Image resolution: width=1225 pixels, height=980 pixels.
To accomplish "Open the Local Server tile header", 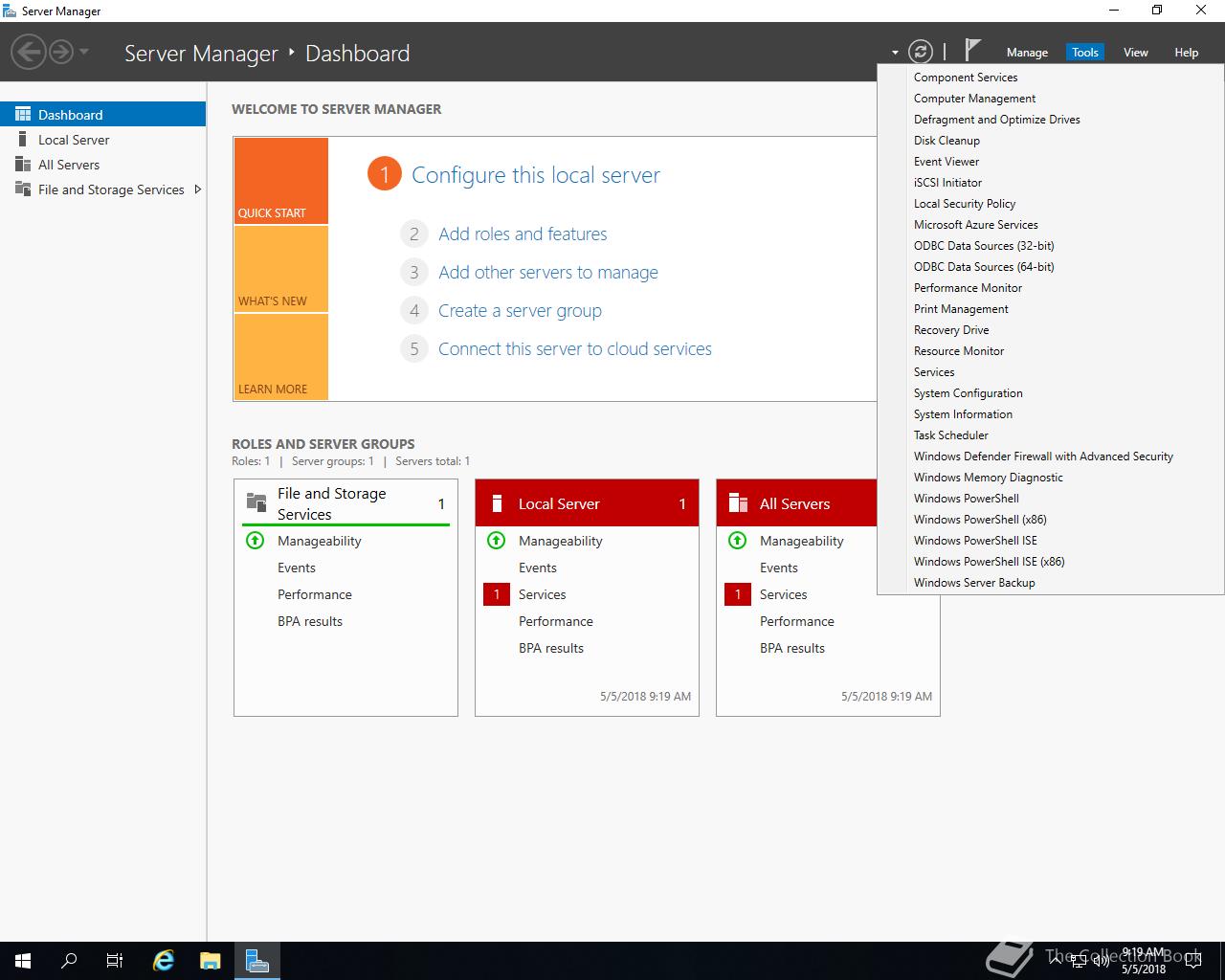I will [587, 503].
